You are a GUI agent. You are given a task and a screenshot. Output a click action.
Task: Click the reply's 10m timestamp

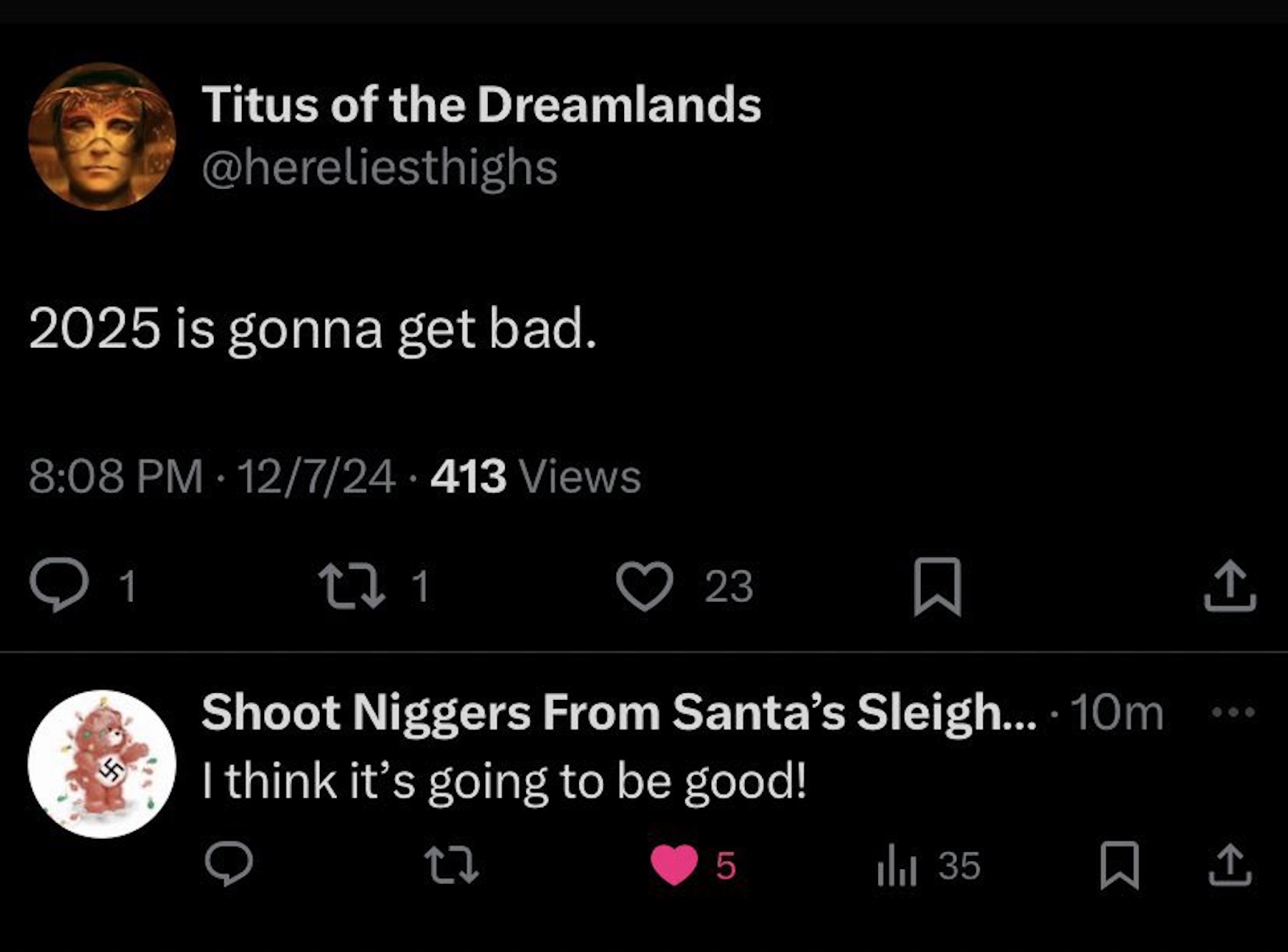tap(1116, 712)
